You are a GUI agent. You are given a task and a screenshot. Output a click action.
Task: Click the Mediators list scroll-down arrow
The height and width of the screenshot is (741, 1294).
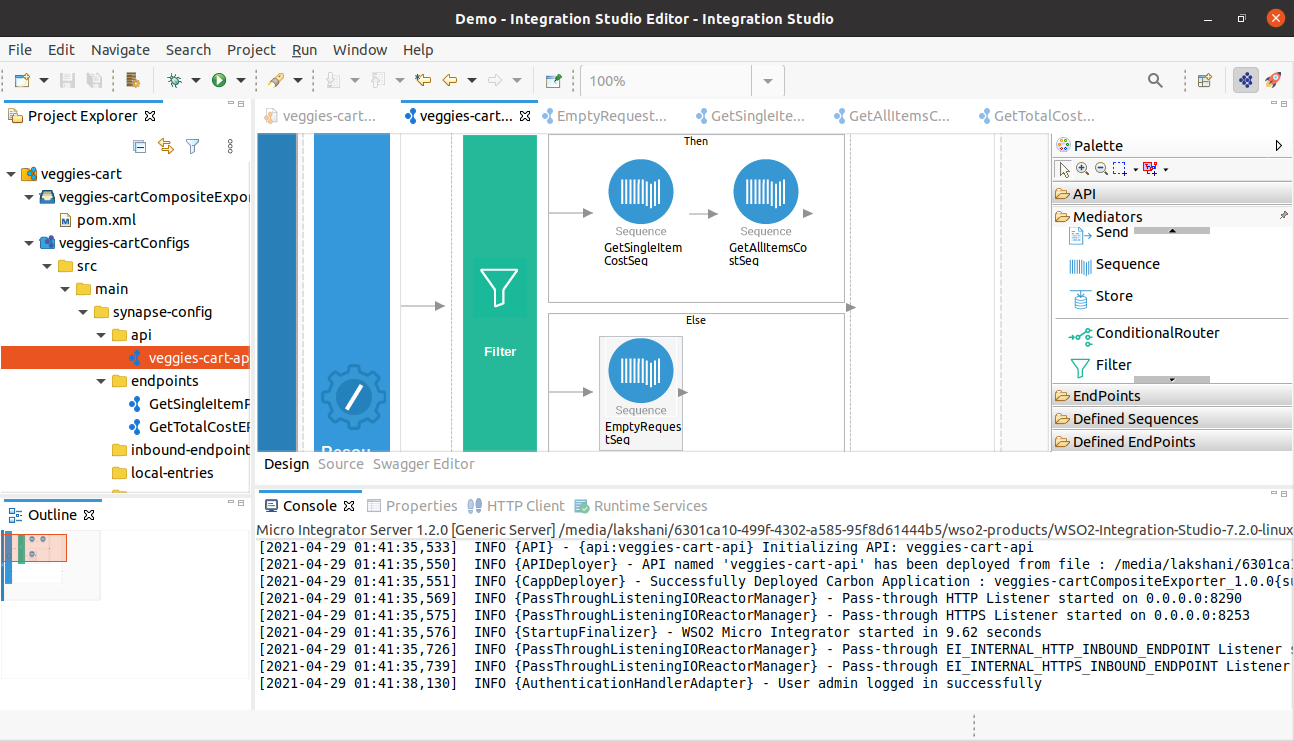[x=1171, y=380]
